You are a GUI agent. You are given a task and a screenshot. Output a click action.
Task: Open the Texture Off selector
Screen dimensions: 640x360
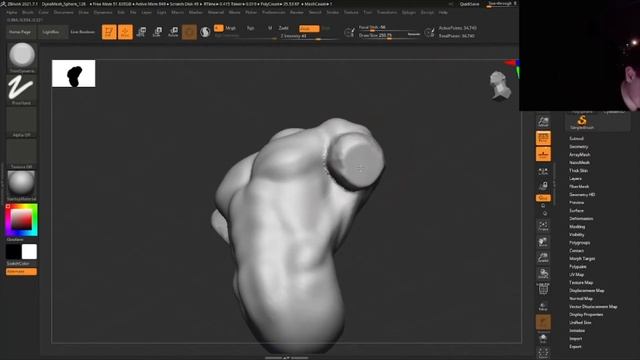tap(22, 153)
